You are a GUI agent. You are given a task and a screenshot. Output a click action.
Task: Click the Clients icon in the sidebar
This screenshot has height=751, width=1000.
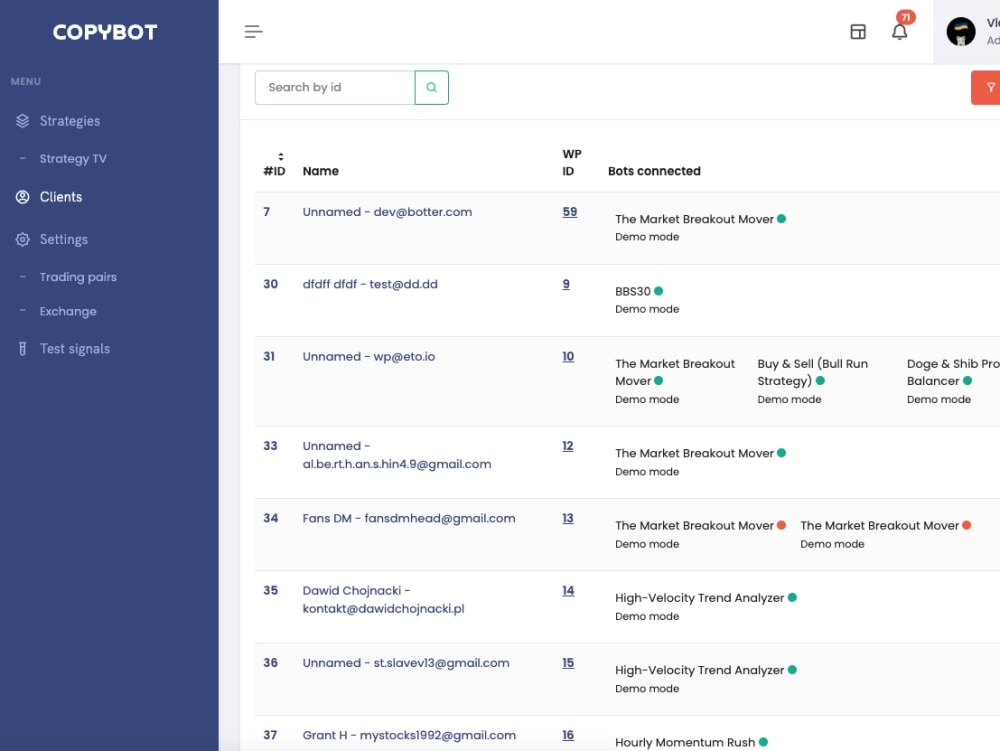point(22,197)
